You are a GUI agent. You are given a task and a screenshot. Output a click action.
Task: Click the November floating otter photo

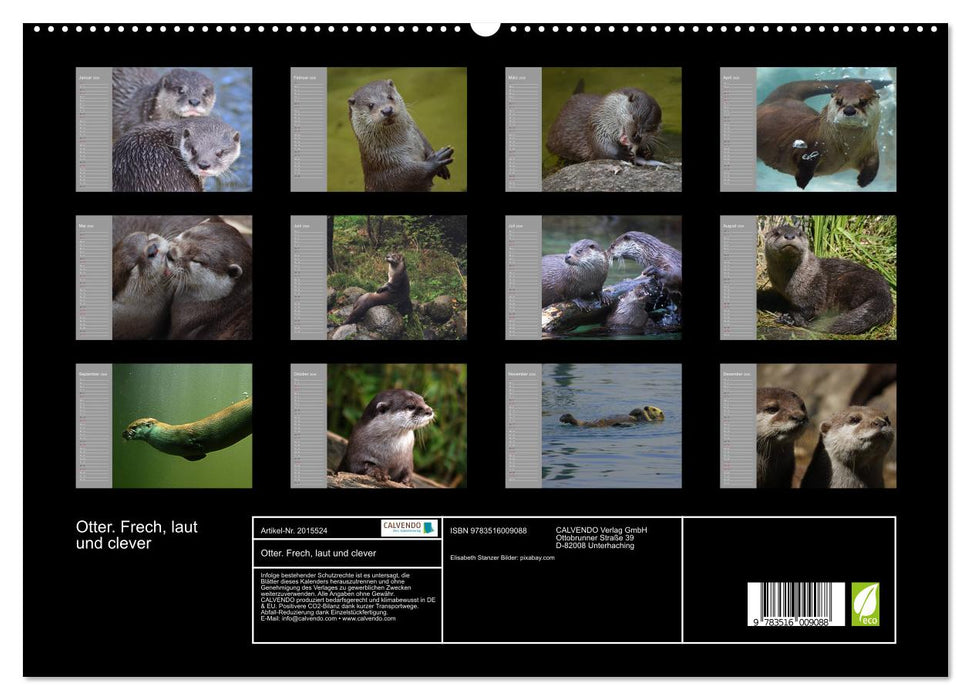pyautogui.click(x=610, y=427)
